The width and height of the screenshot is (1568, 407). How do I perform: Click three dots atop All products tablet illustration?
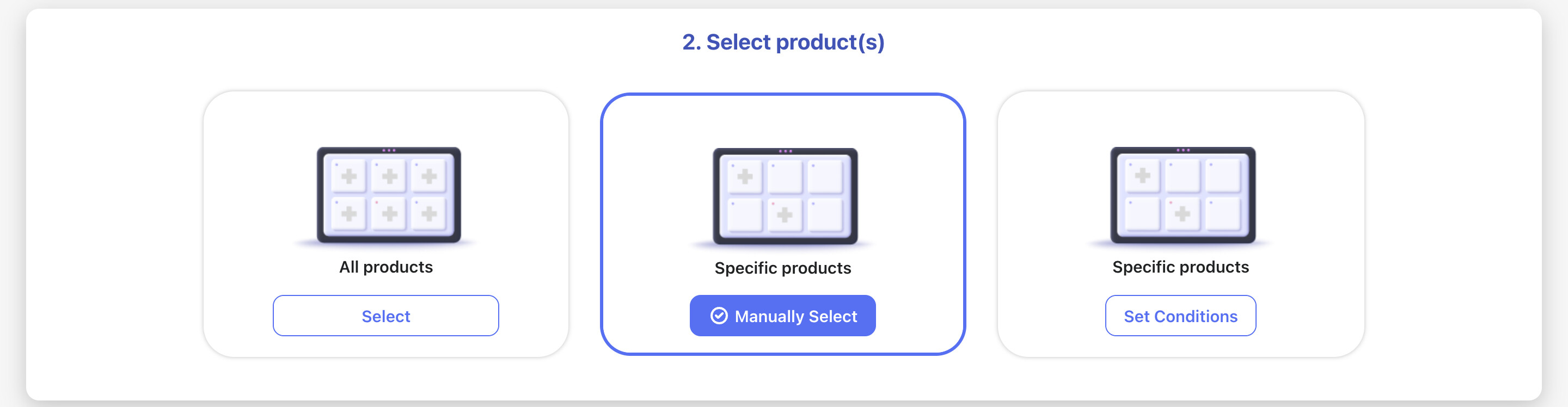pyautogui.click(x=388, y=150)
